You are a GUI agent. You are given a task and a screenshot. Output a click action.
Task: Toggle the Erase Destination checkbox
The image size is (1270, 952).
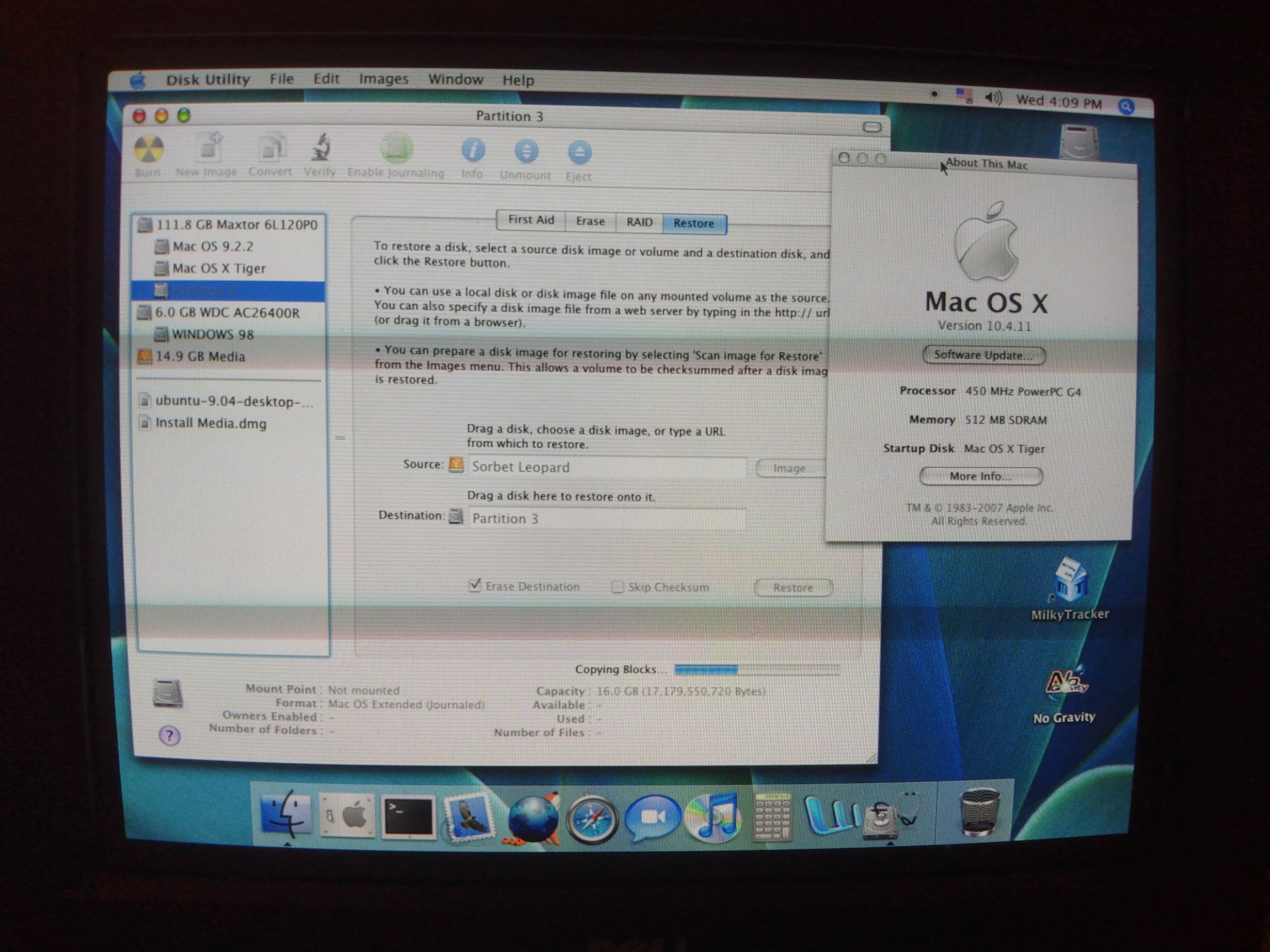tap(475, 585)
